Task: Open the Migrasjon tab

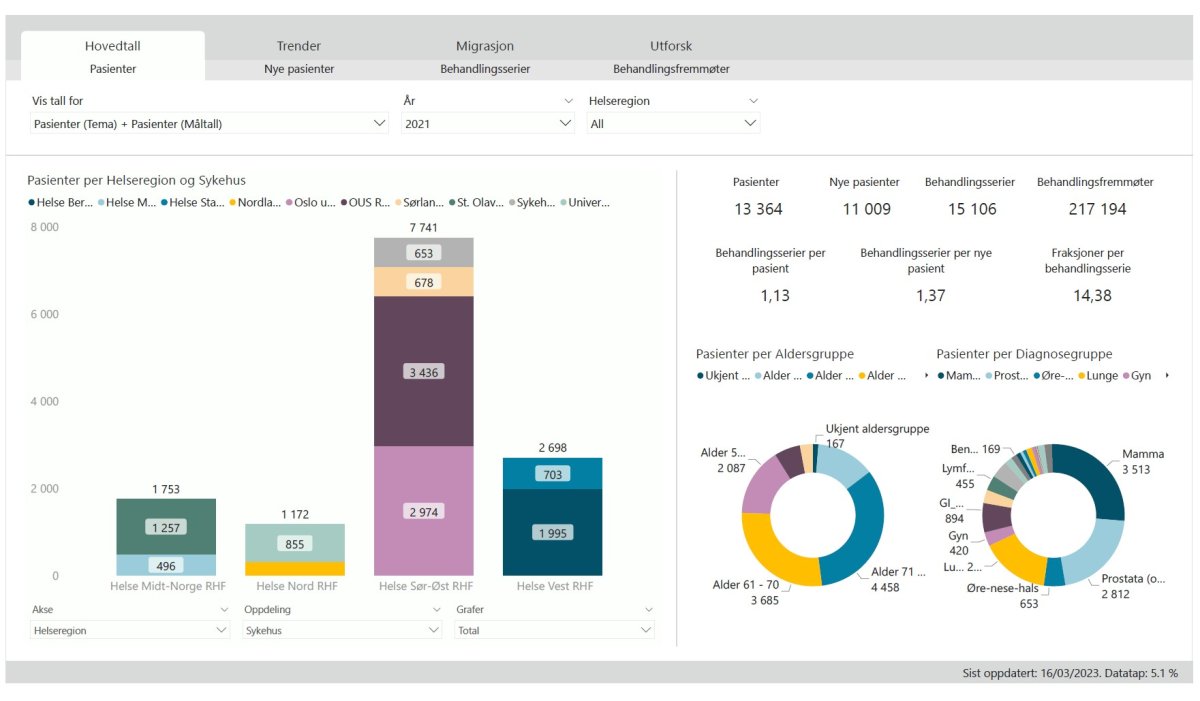Action: click(485, 46)
